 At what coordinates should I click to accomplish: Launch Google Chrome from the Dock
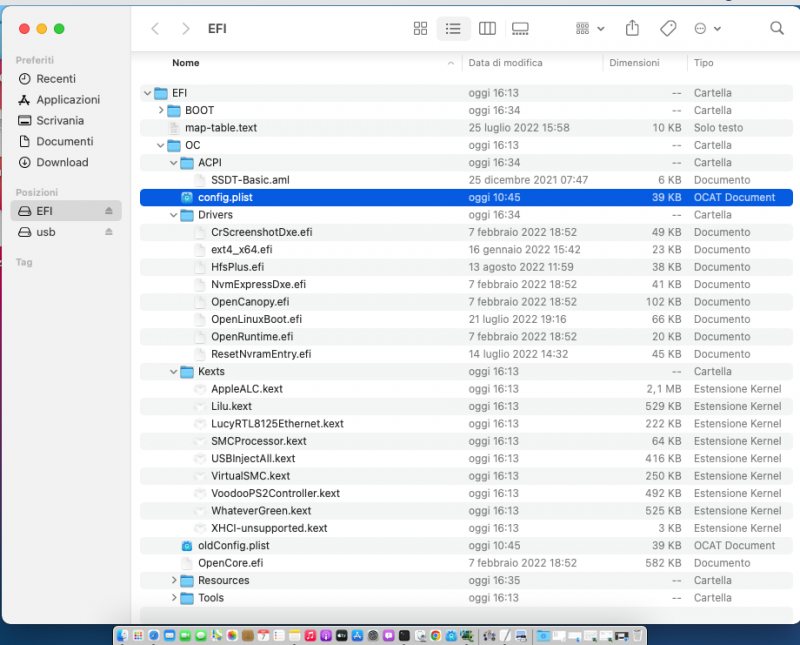pos(434,635)
